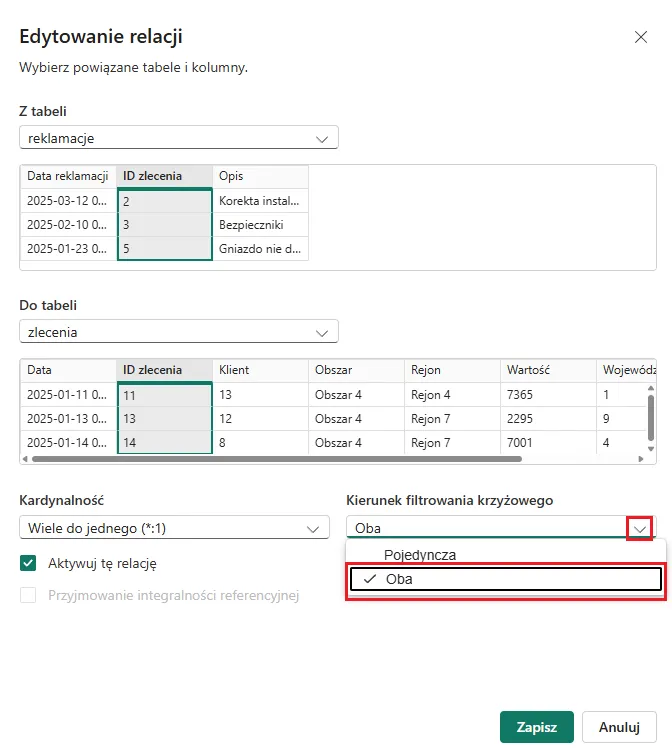
Task: Collapse the Kierunek filtrowania krzyżowego chevron
Action: click(639, 528)
